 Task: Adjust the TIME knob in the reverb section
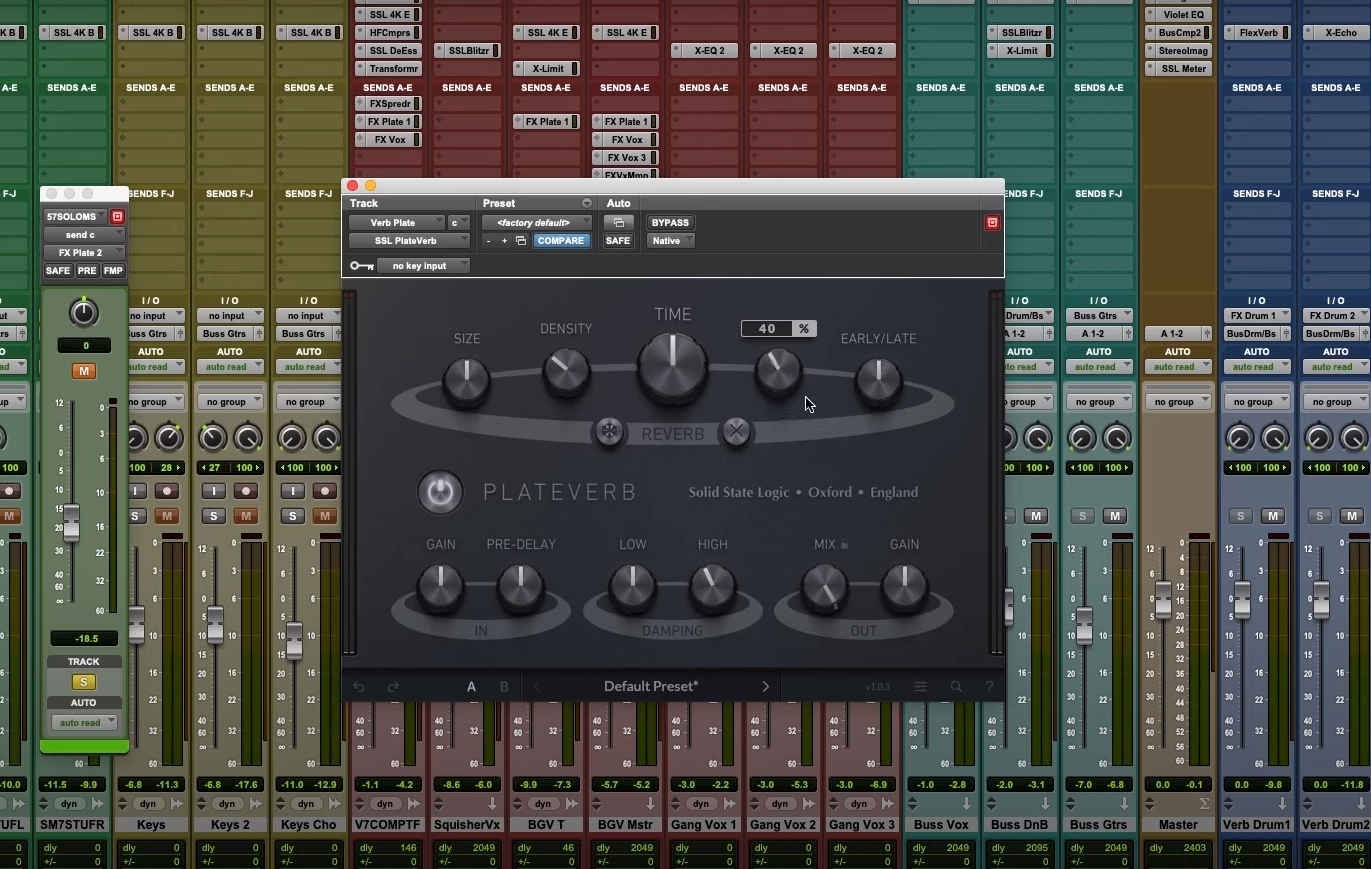pos(672,368)
